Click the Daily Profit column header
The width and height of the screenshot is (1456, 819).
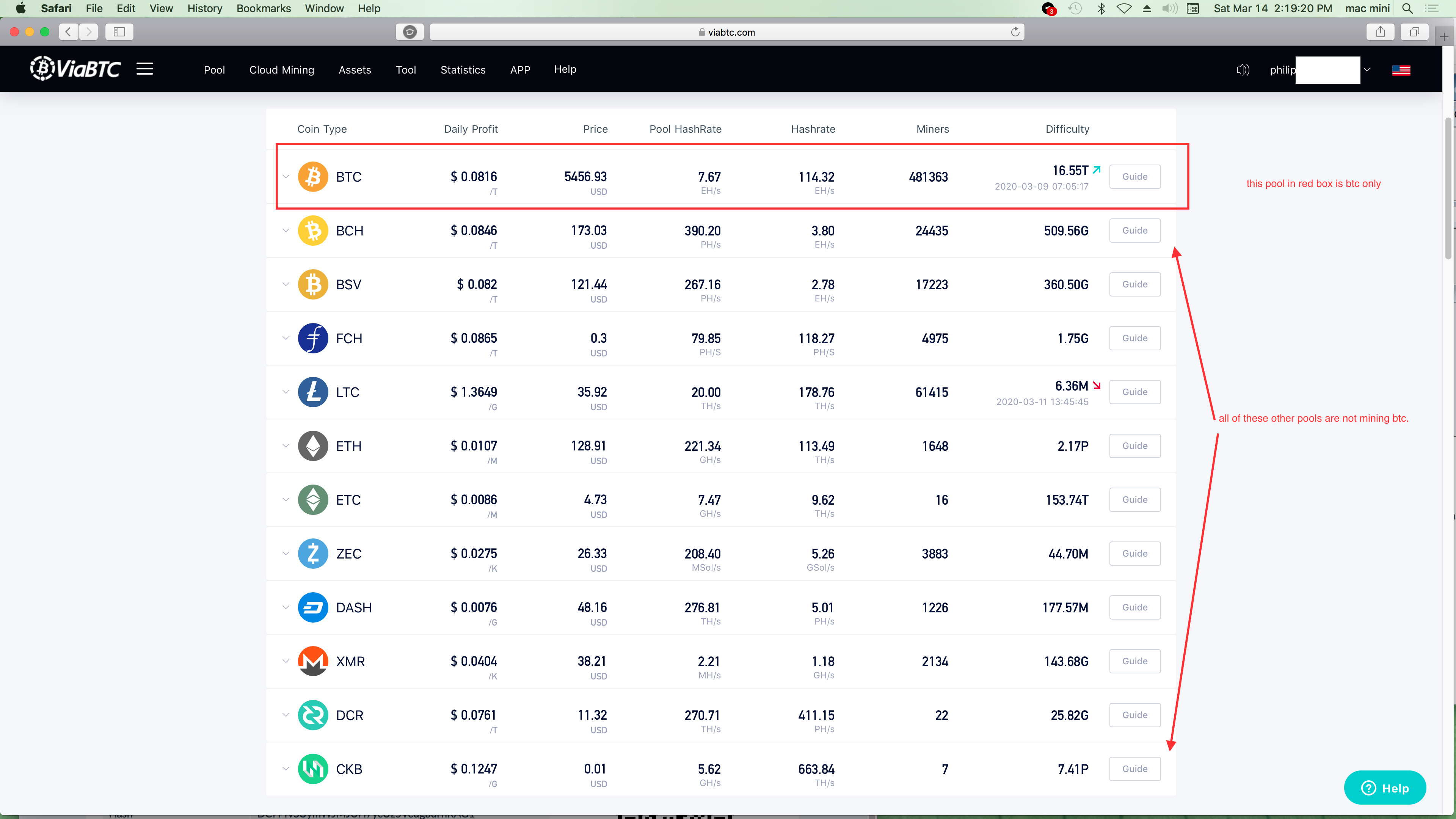coord(471,129)
